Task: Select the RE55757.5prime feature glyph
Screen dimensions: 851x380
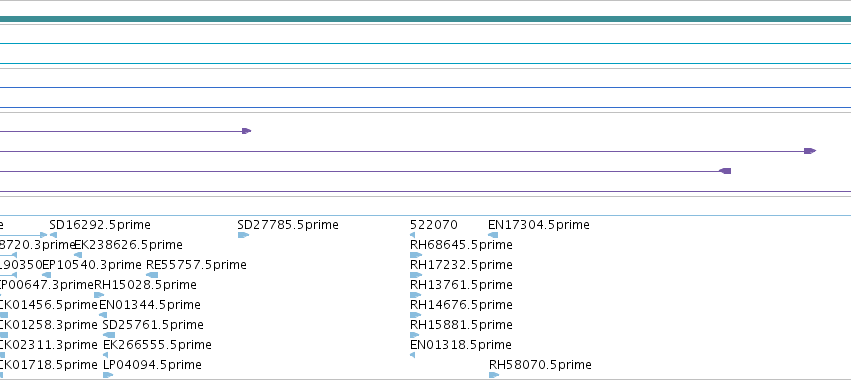Action: click(x=152, y=275)
